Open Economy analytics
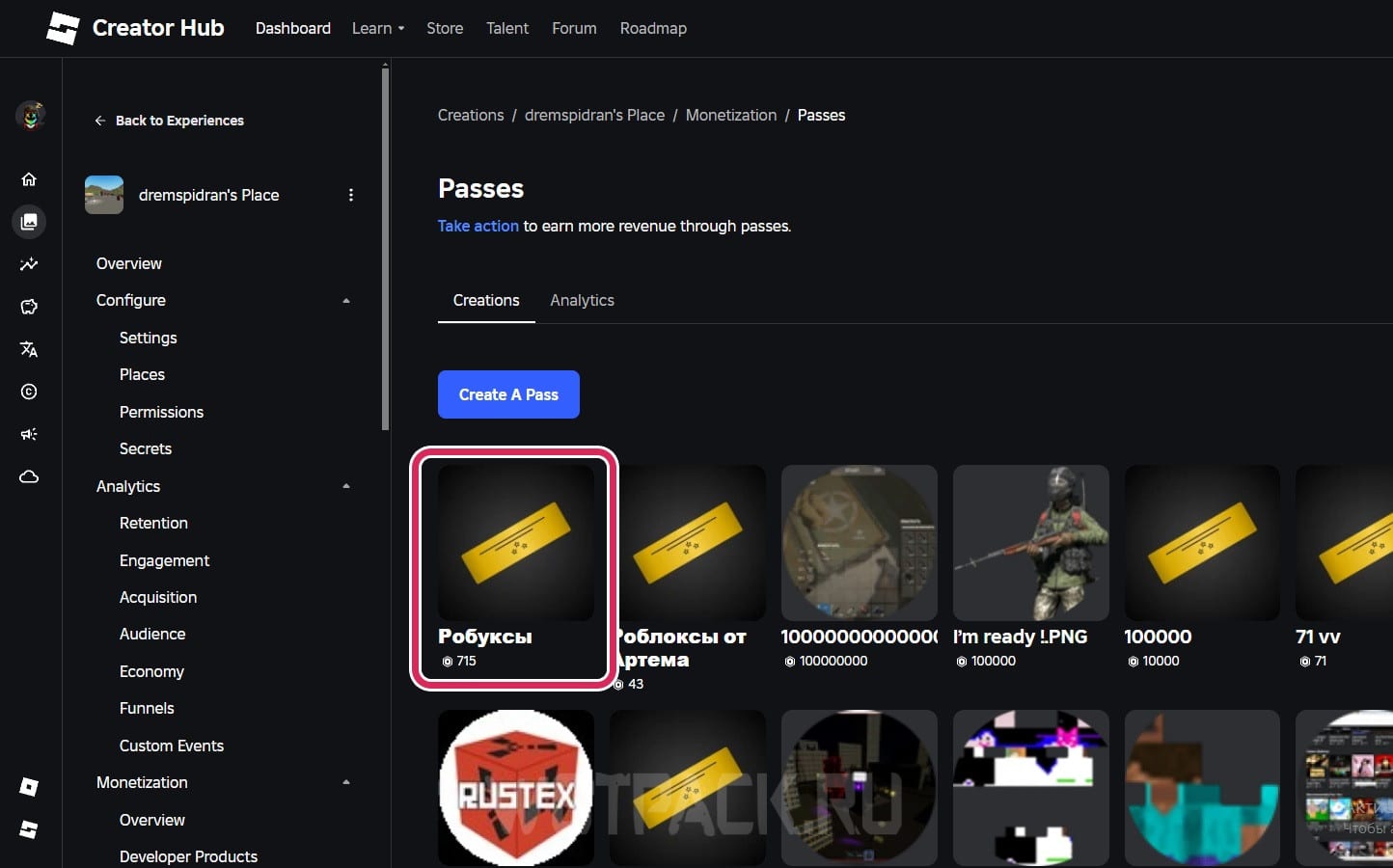The image size is (1393, 868). click(x=151, y=671)
